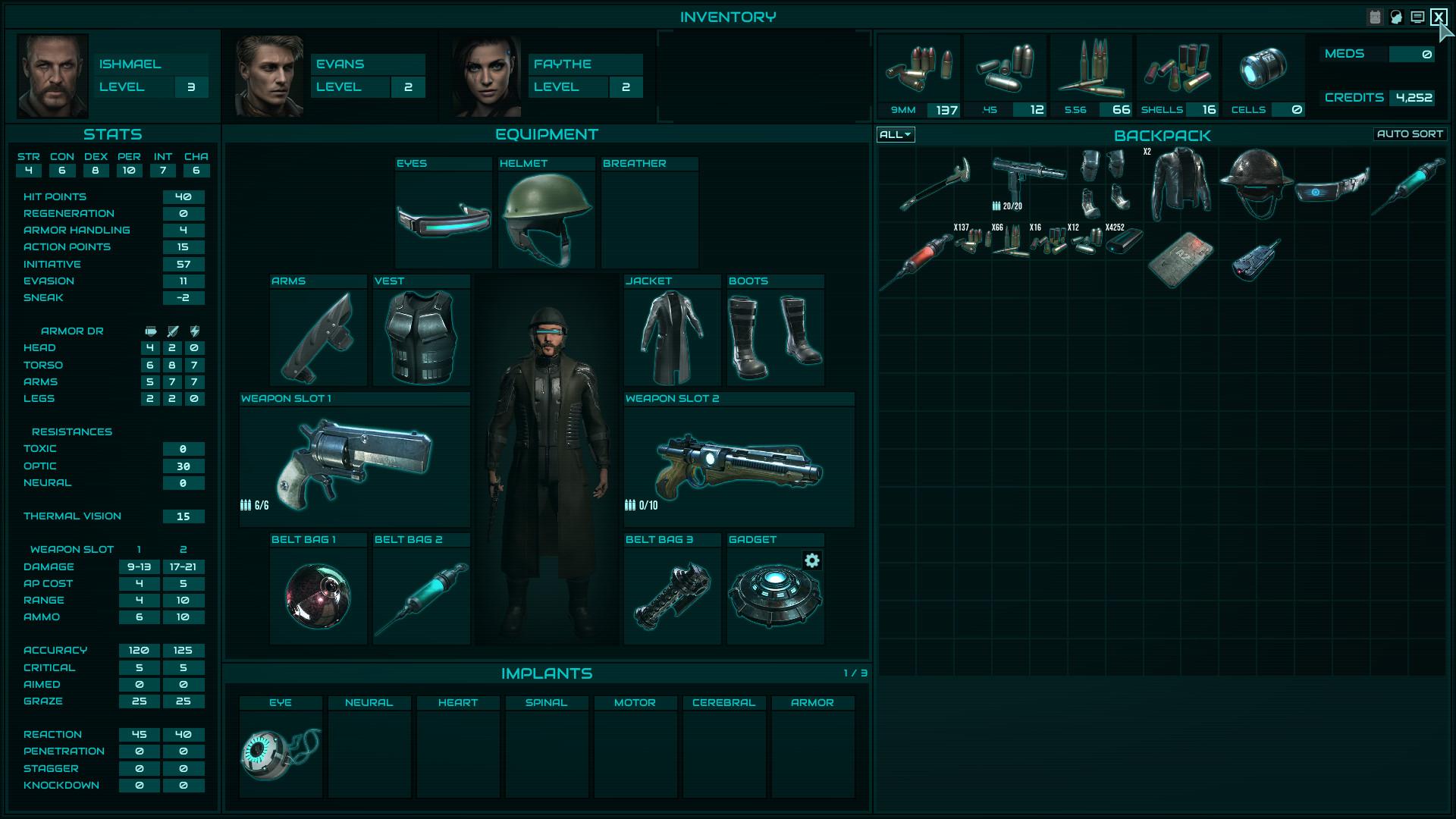The height and width of the screenshot is (819, 1456).
Task: Click the orb item in Belt Bag 1
Action: click(x=318, y=595)
